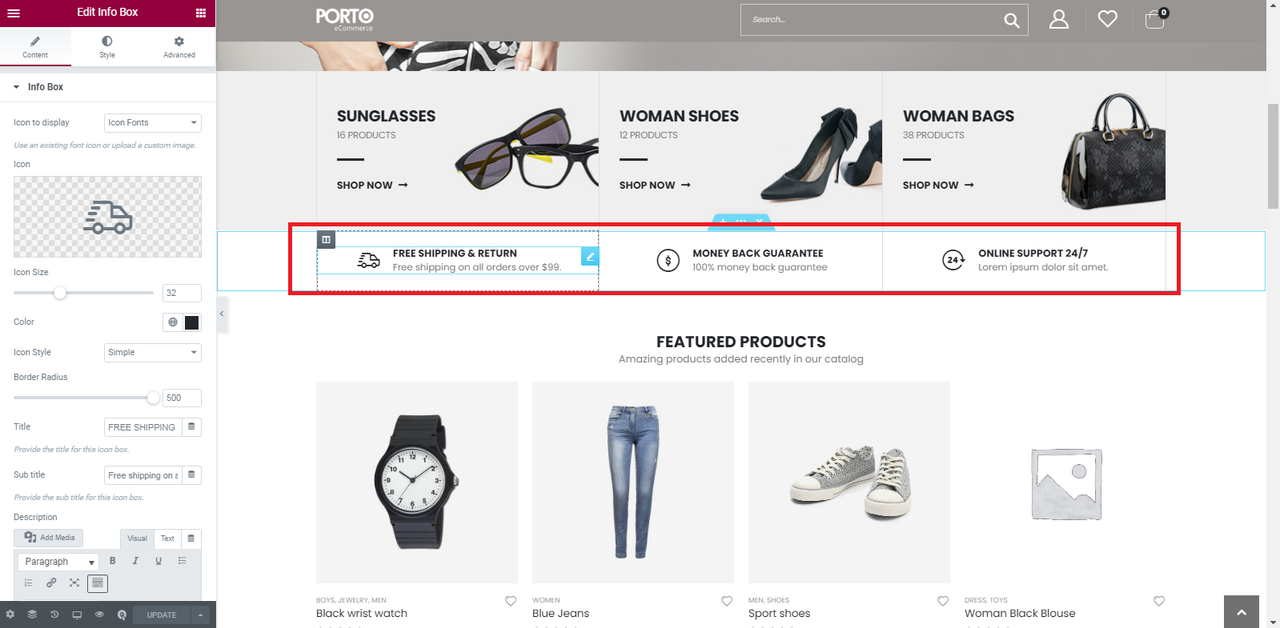Open Navigator layers icon in footer
This screenshot has height=628, width=1280.
[x=32, y=614]
